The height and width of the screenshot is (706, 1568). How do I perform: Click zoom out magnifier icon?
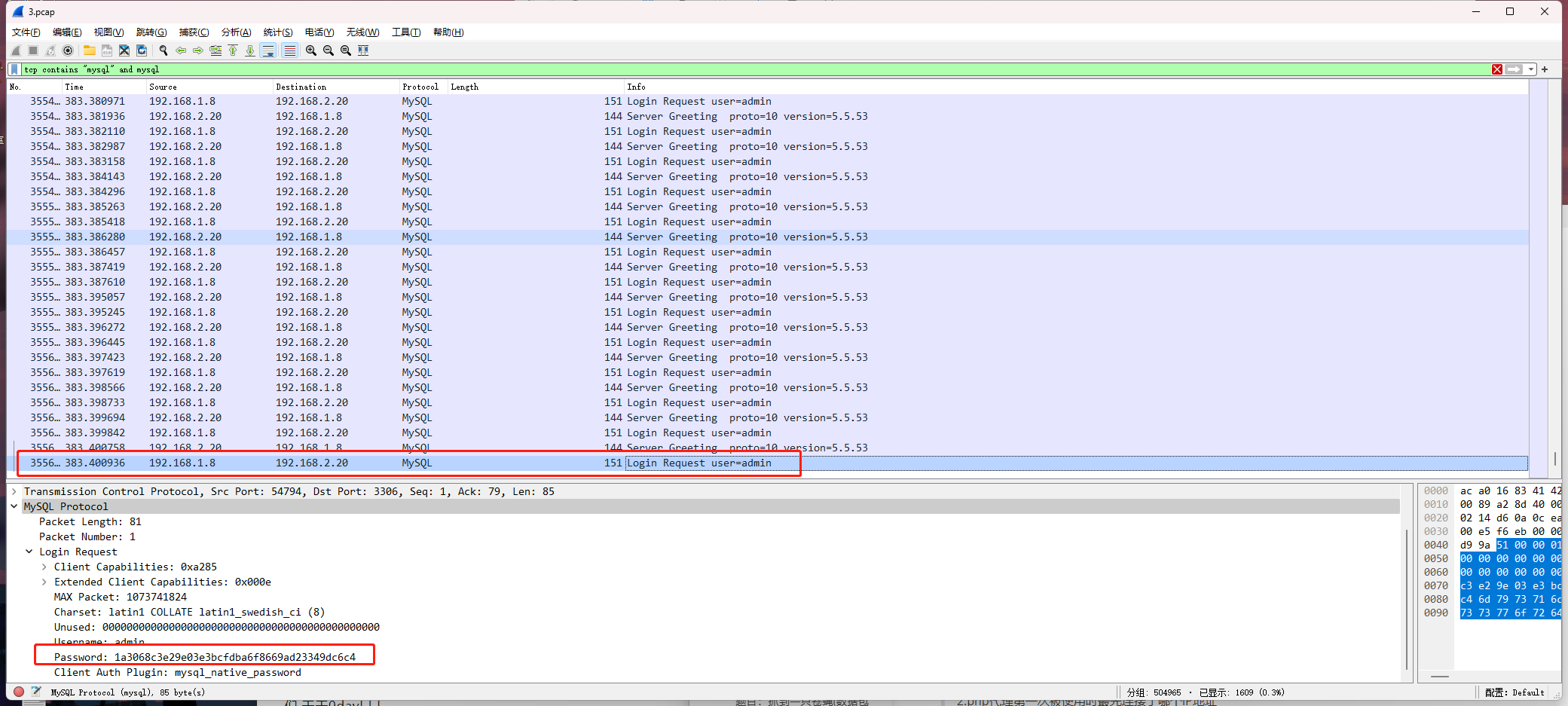pyautogui.click(x=329, y=50)
